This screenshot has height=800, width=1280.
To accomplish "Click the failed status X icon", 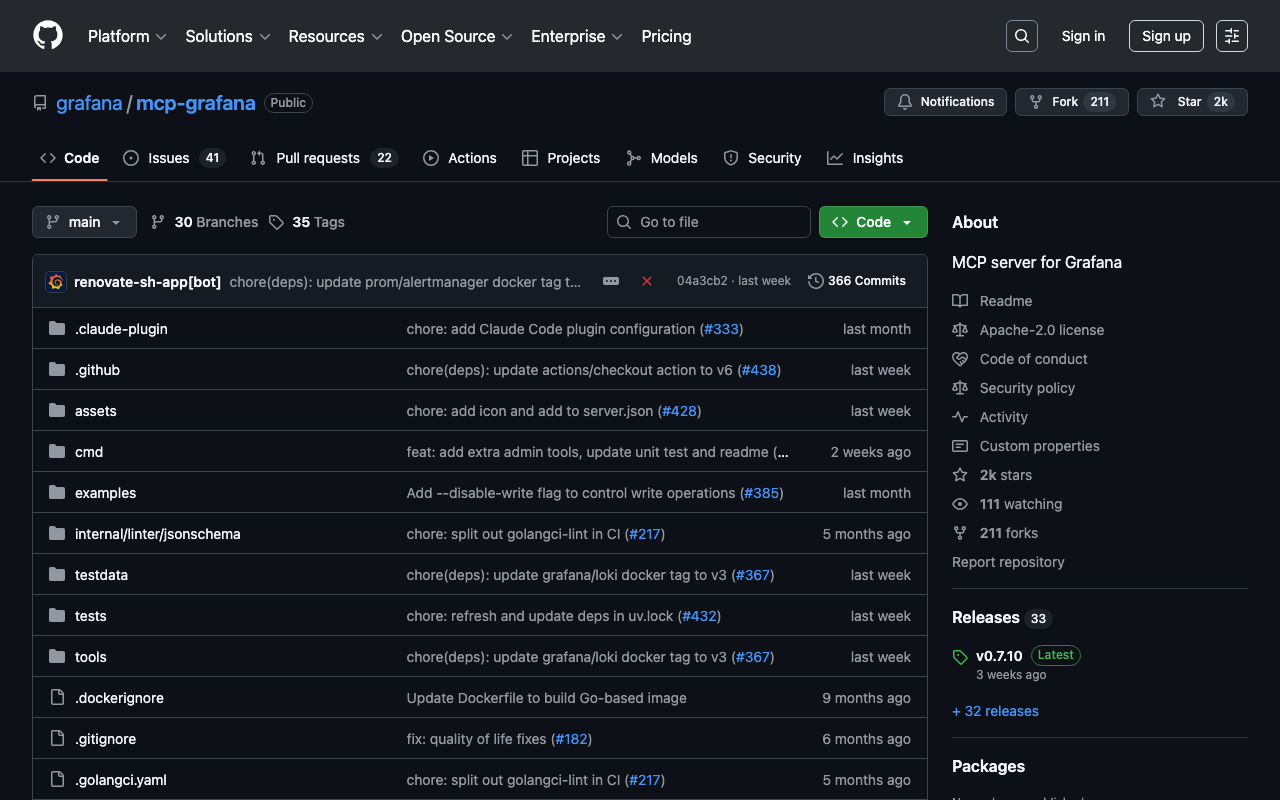I will click(647, 281).
